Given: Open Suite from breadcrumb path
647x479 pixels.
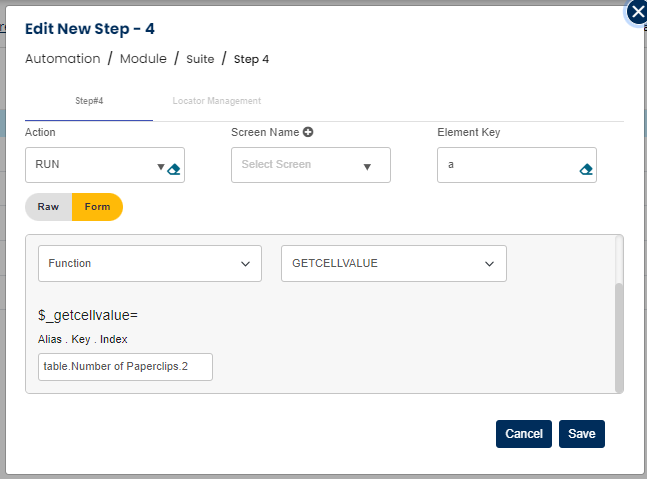Looking at the screenshot, I should (x=200, y=59).
